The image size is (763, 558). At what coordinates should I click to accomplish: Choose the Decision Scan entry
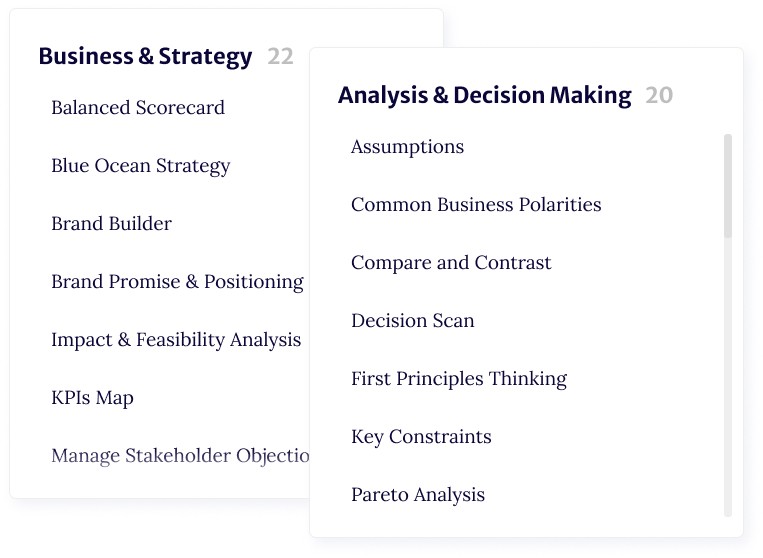[413, 321]
